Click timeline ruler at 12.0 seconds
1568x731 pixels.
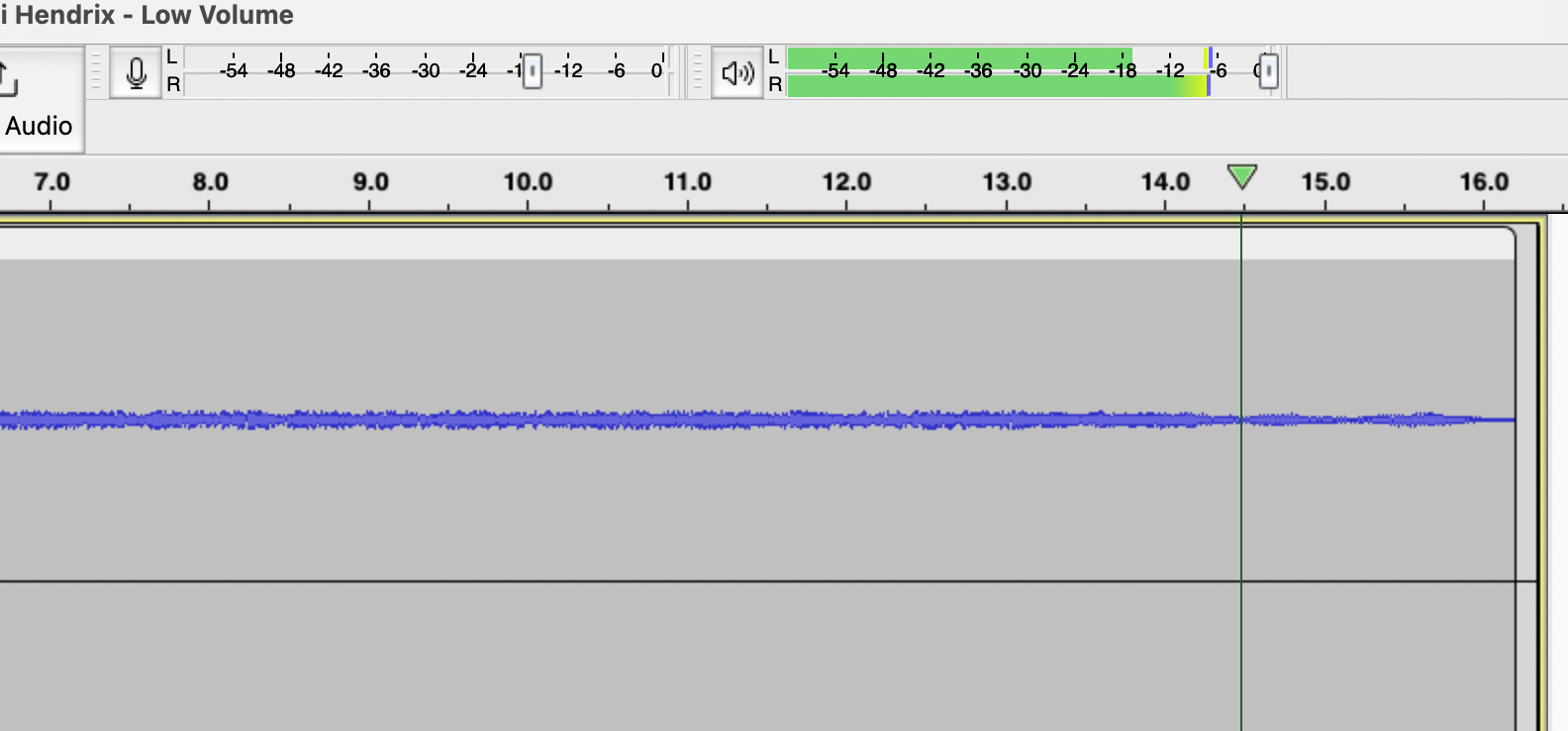point(846,182)
